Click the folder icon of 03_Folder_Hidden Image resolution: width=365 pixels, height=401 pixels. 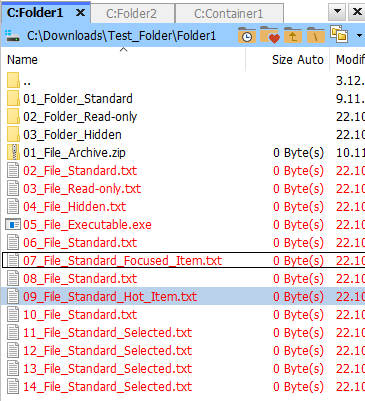[x=13, y=135]
